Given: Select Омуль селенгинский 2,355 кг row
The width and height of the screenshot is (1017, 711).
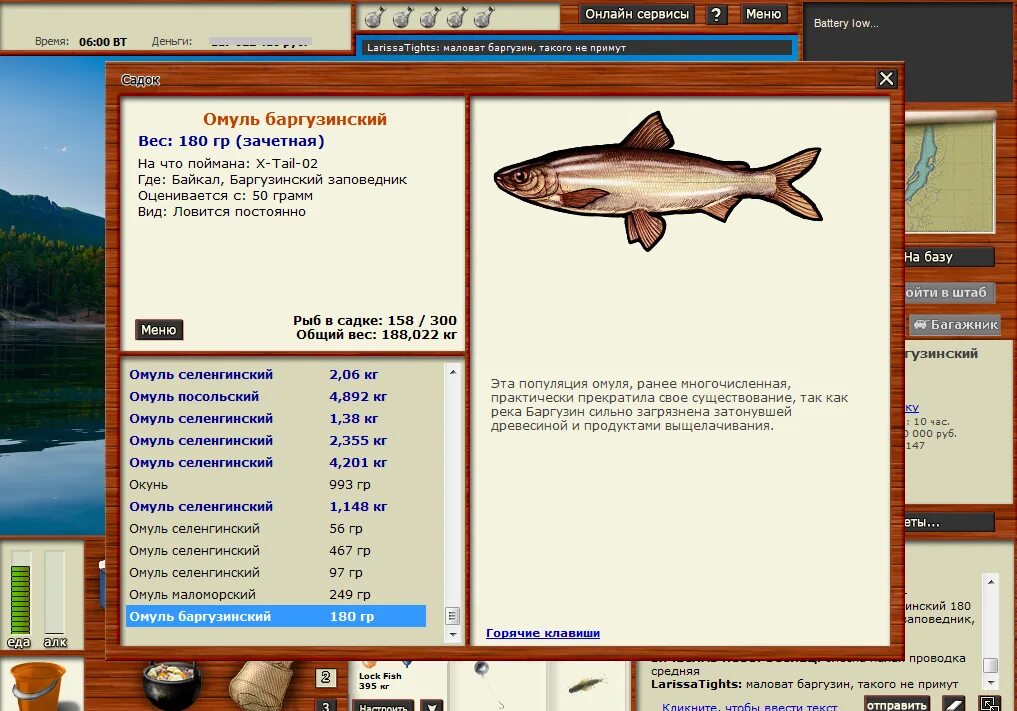Looking at the screenshot, I should [276, 440].
